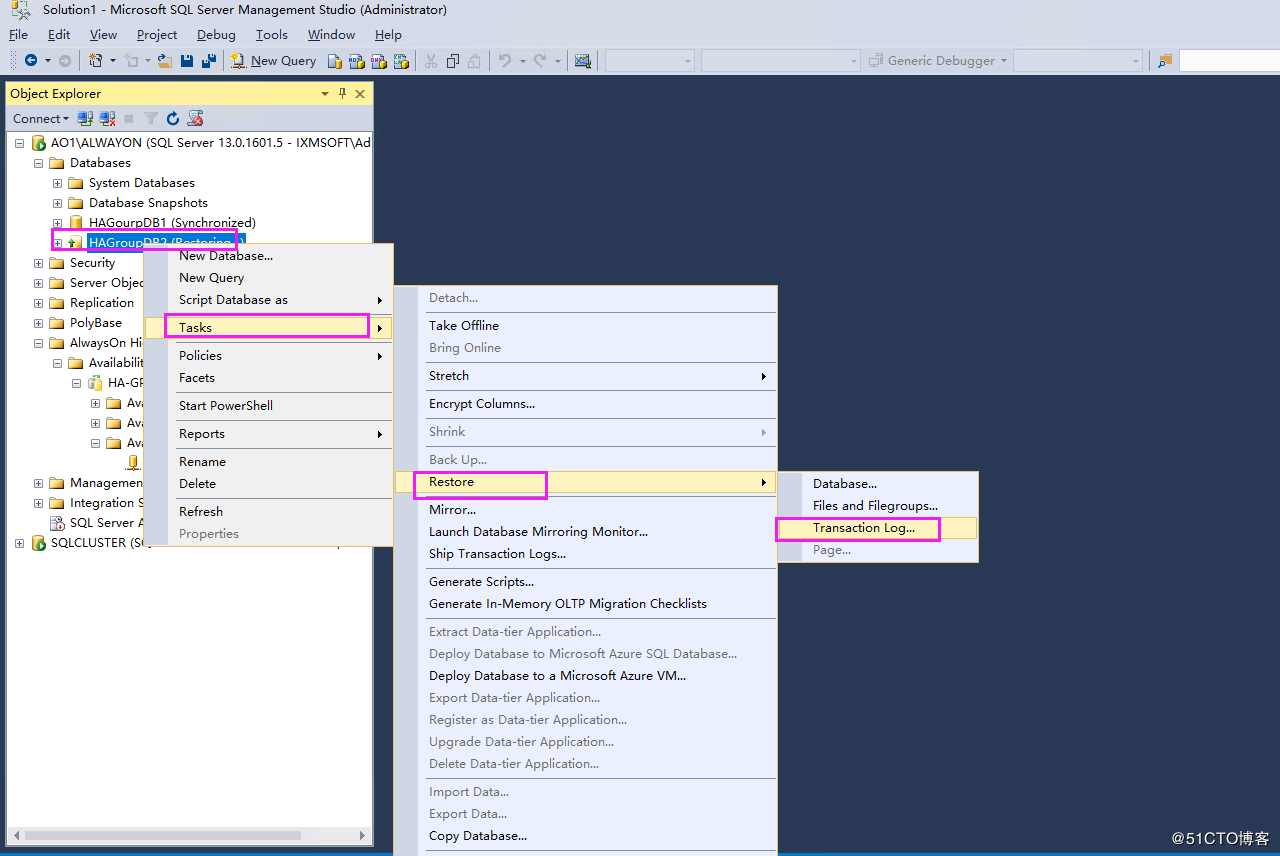The width and height of the screenshot is (1280, 856).
Task: Open a New Query from the toolbar
Action: [x=273, y=60]
